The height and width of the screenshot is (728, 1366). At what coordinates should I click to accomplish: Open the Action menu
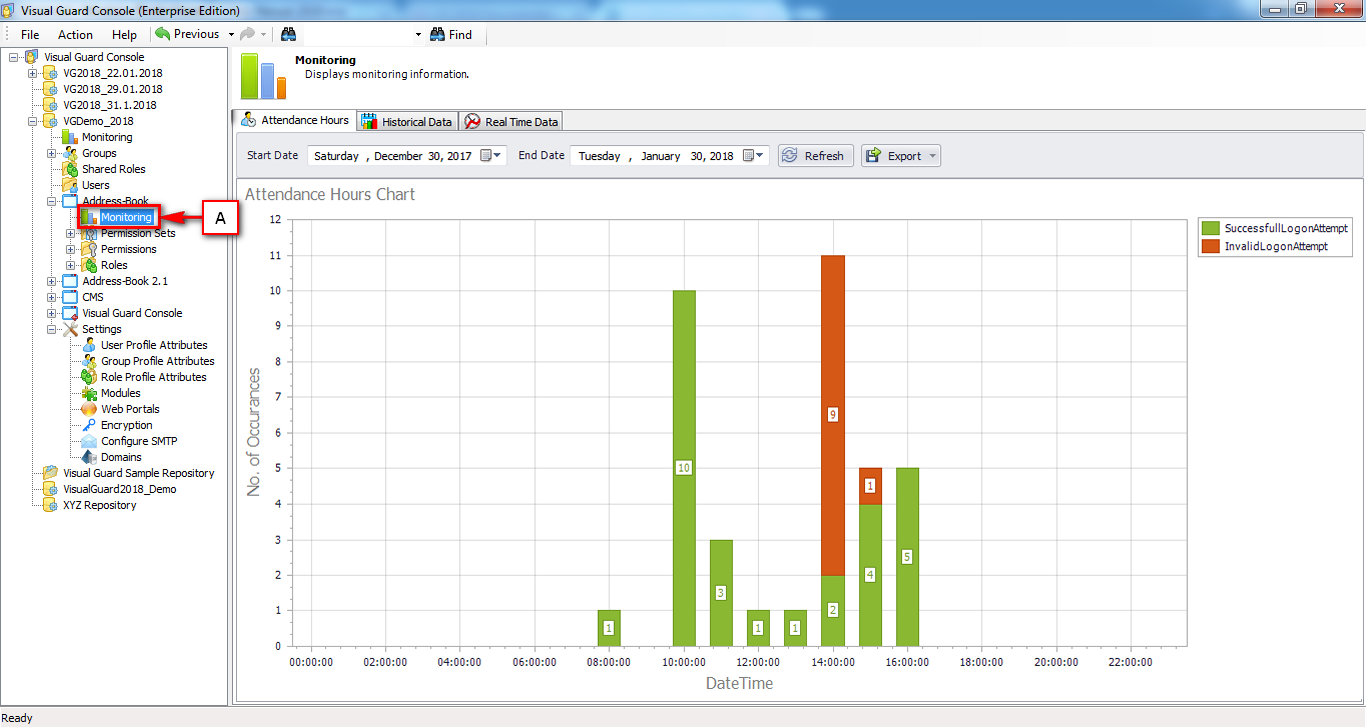coord(75,33)
